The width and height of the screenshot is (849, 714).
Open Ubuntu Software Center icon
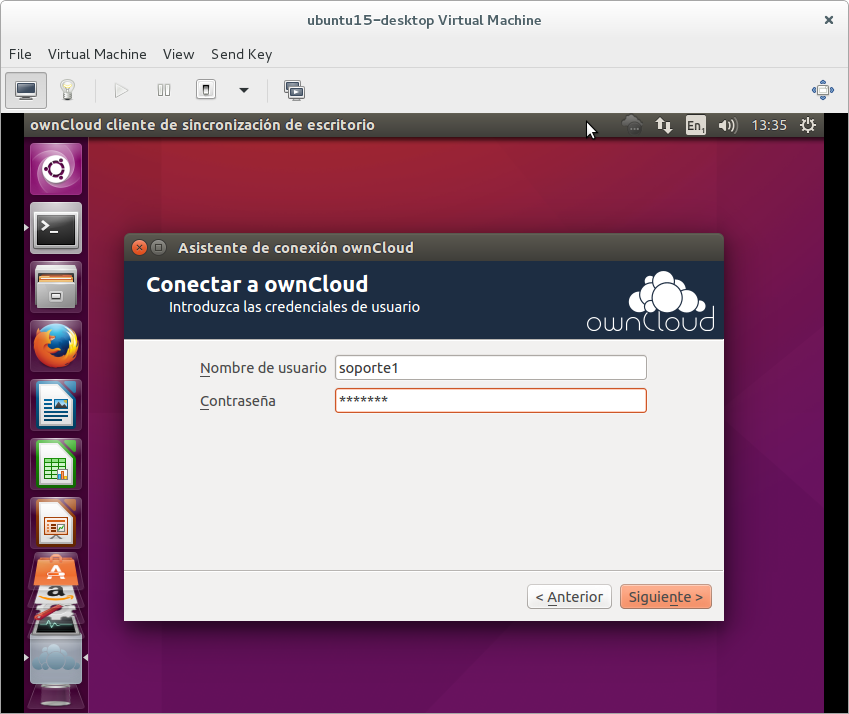[x=56, y=570]
